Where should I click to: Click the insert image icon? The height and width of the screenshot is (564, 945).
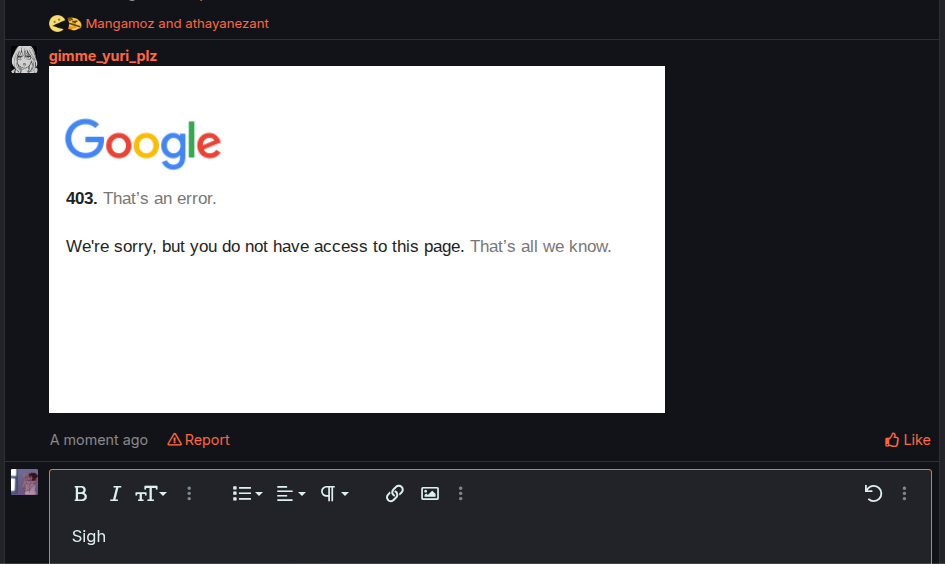coord(430,493)
